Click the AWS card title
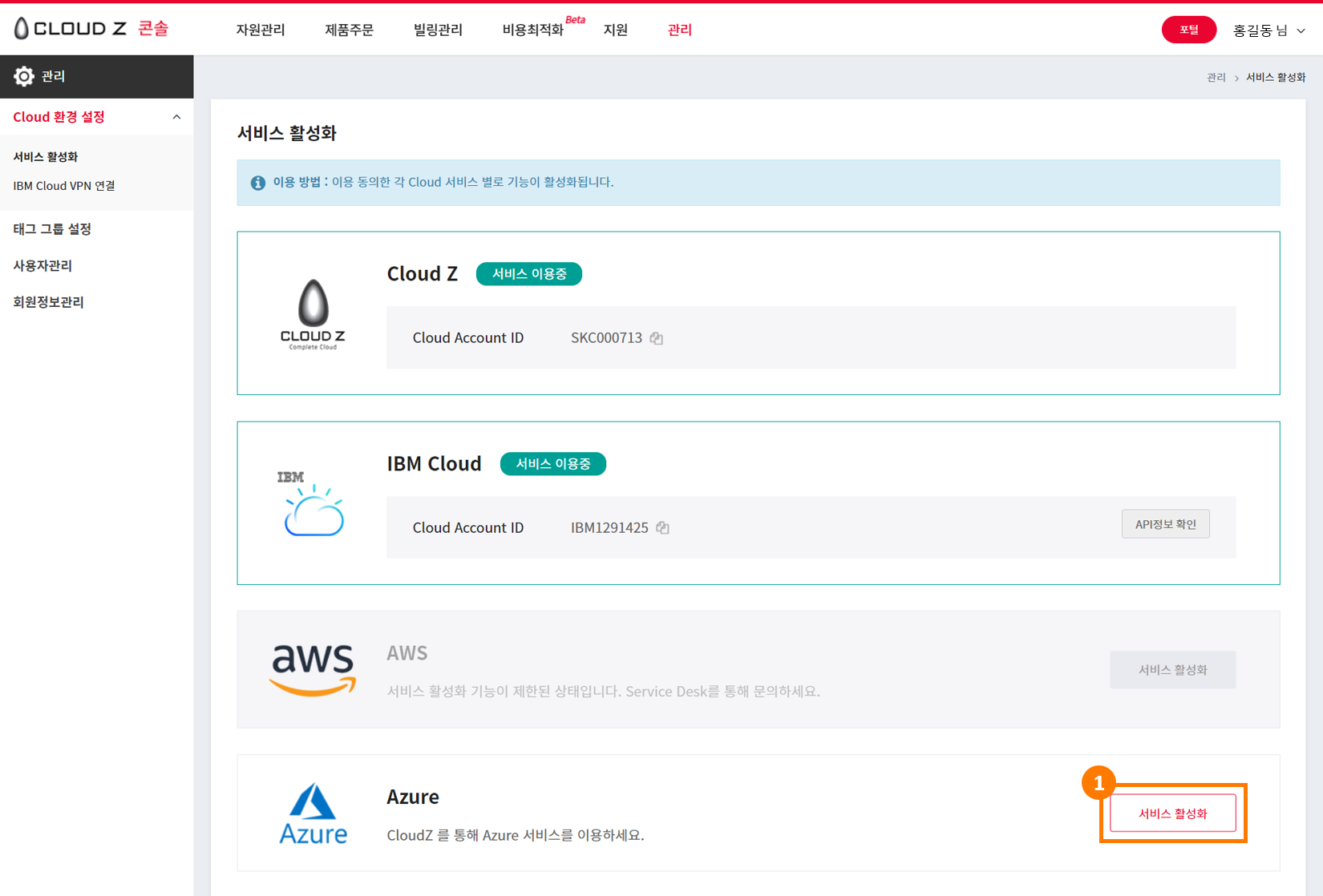This screenshot has width=1323, height=896. click(407, 653)
